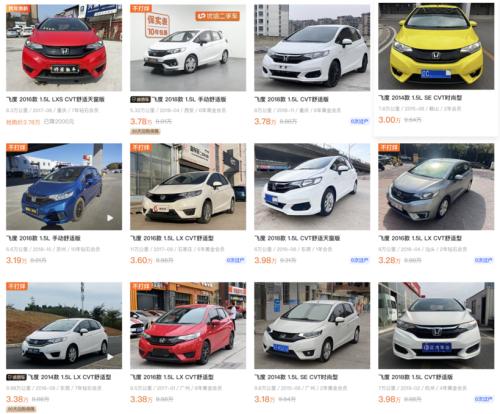Click the orange corner badge on the red 3.38万 Fit photo
Image resolution: width=500 pixels, height=414 pixels.
coord(141,286)
